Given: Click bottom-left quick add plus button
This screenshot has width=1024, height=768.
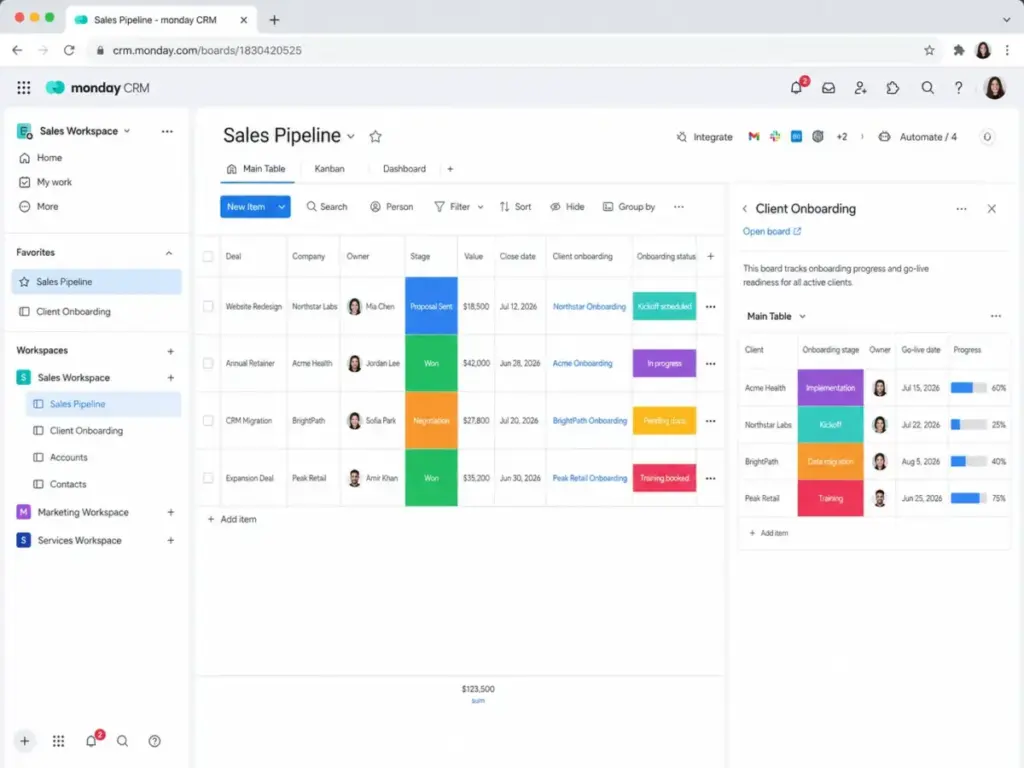Looking at the screenshot, I should [x=24, y=741].
